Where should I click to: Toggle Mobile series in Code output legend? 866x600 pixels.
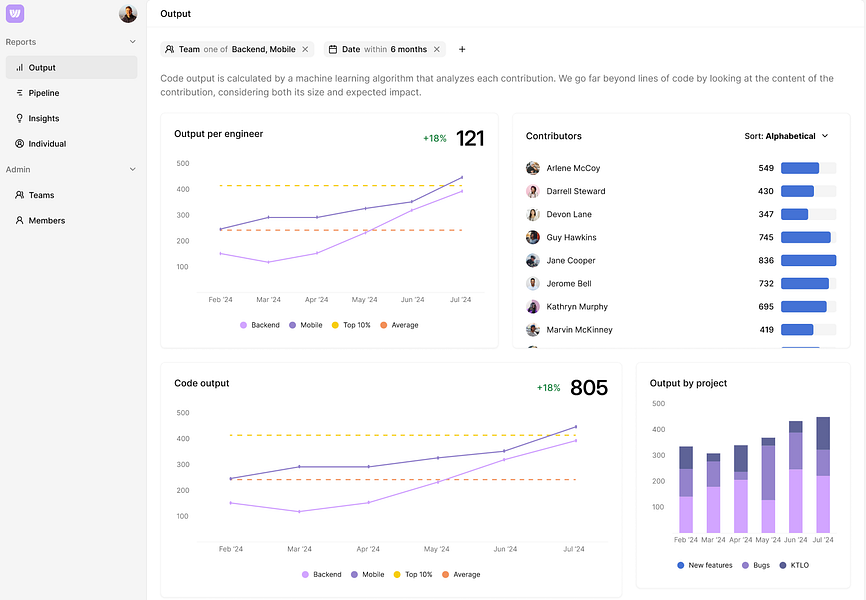(x=366, y=574)
